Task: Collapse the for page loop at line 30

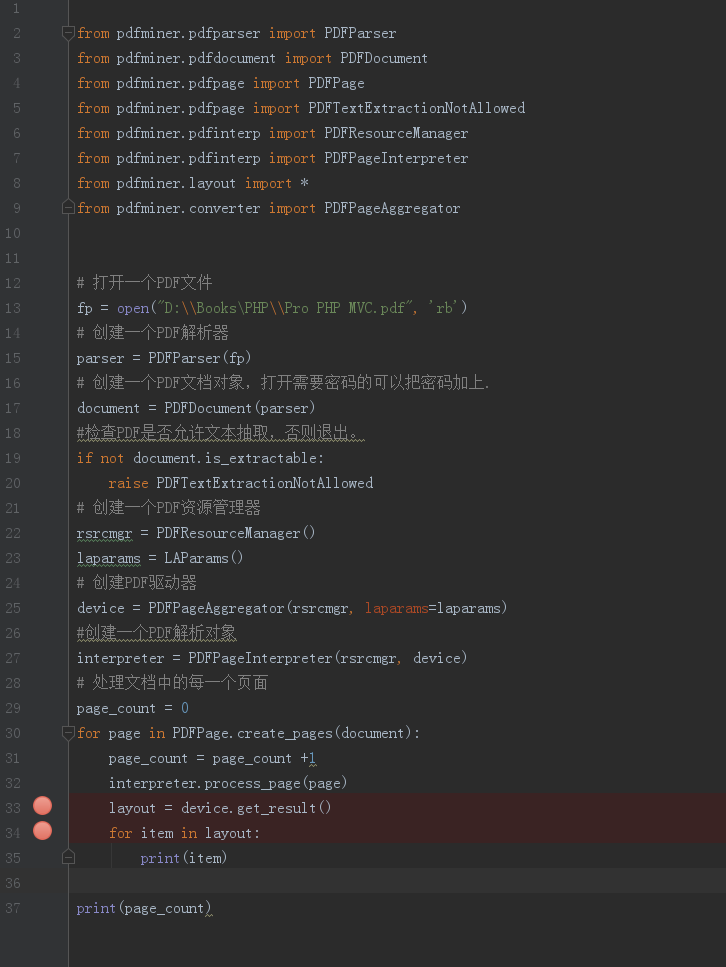Action: pyautogui.click(x=68, y=733)
